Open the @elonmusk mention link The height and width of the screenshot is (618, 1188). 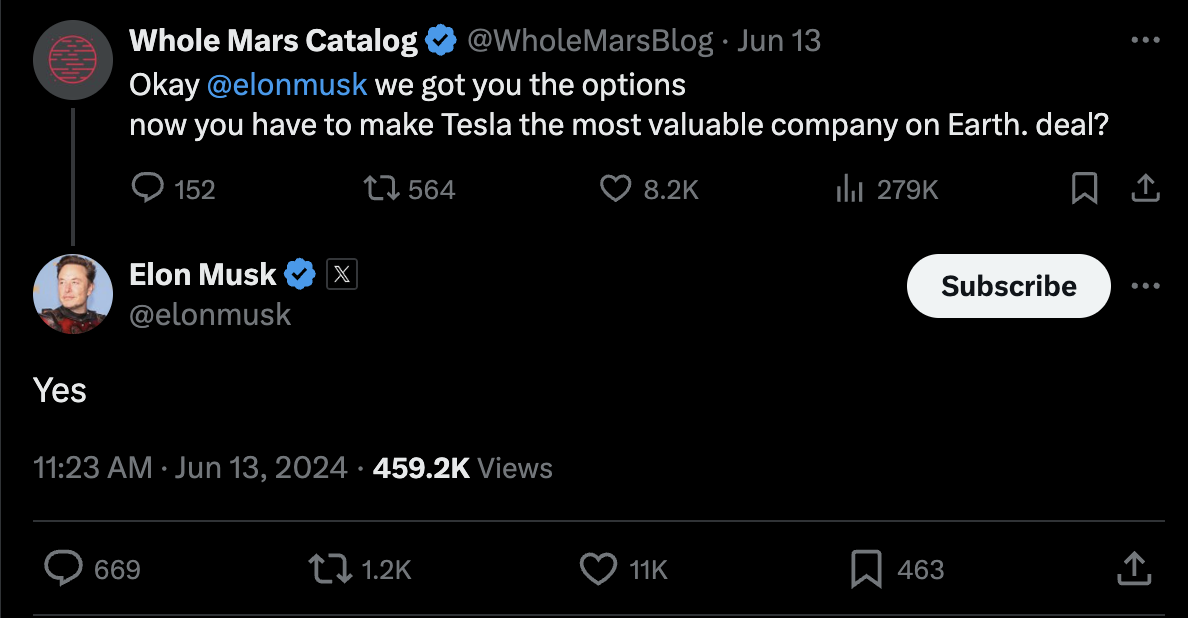point(287,85)
